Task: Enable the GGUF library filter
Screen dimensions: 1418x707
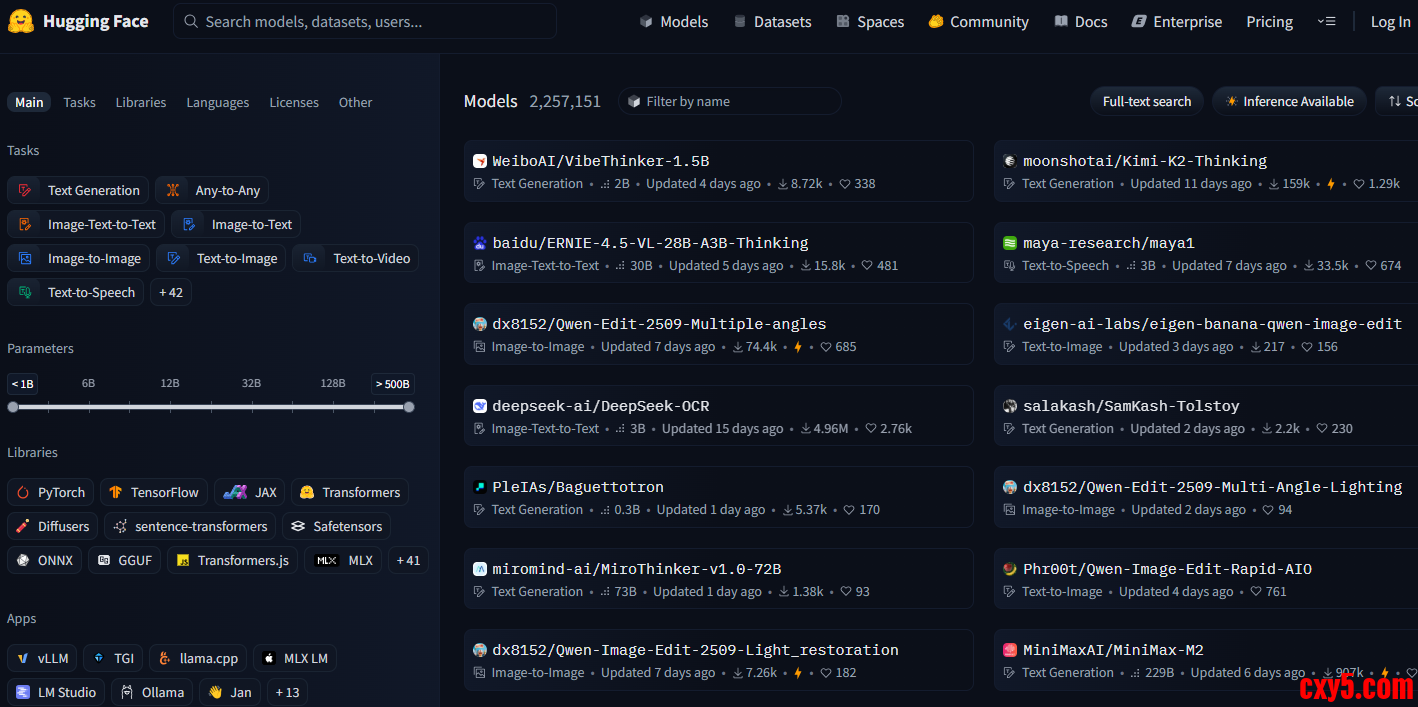Action: click(x=125, y=560)
